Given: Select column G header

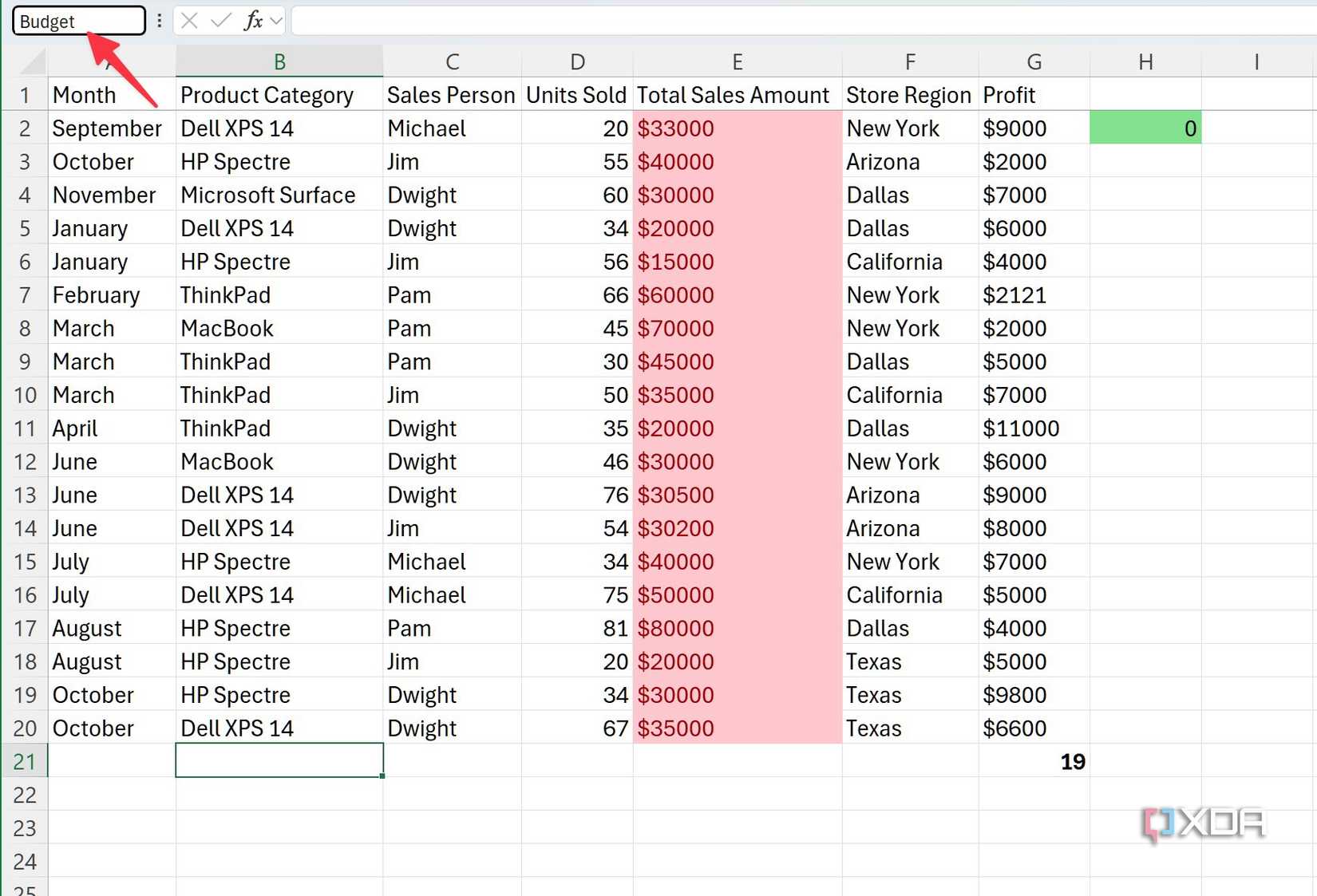Looking at the screenshot, I should click(1034, 61).
